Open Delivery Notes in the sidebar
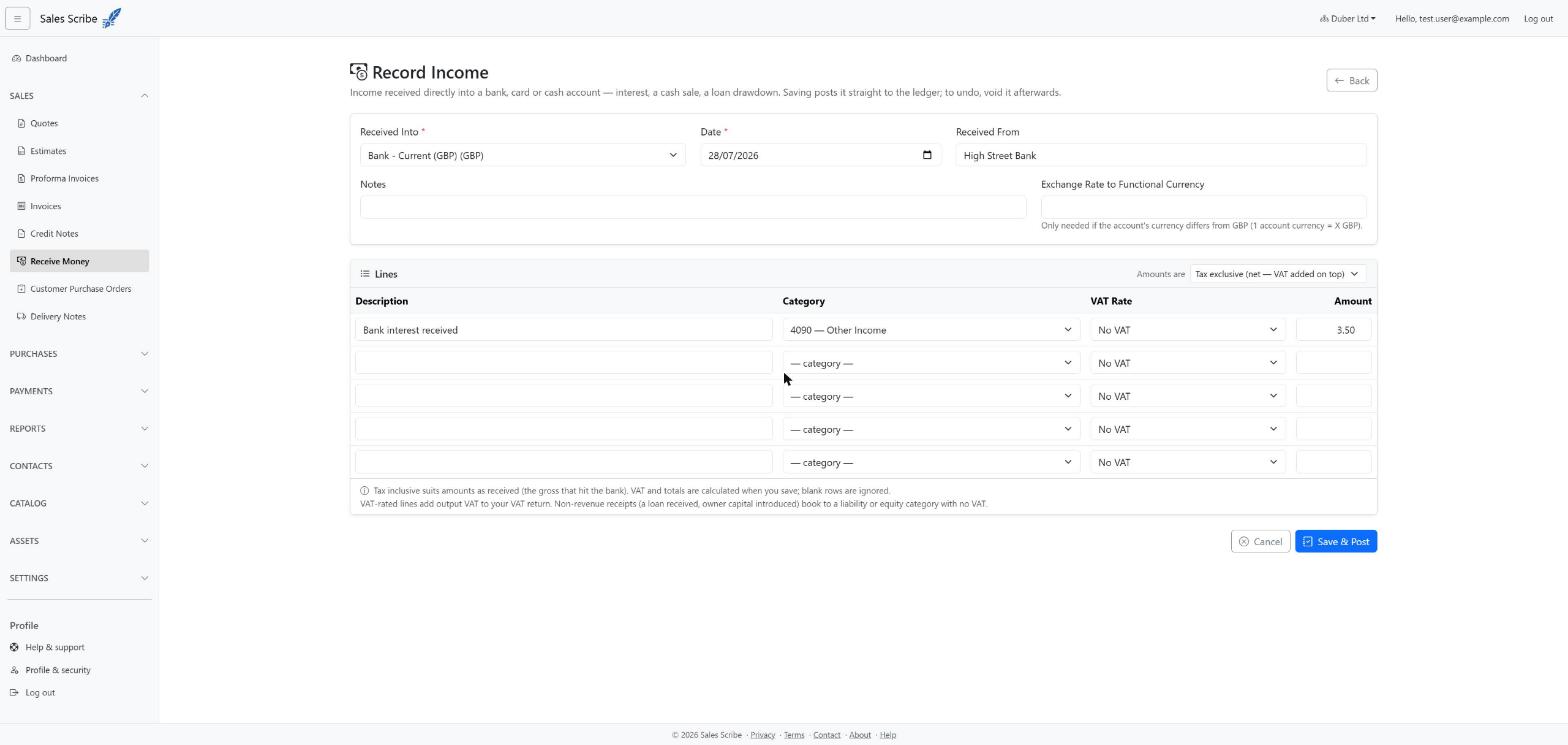 coord(57,316)
